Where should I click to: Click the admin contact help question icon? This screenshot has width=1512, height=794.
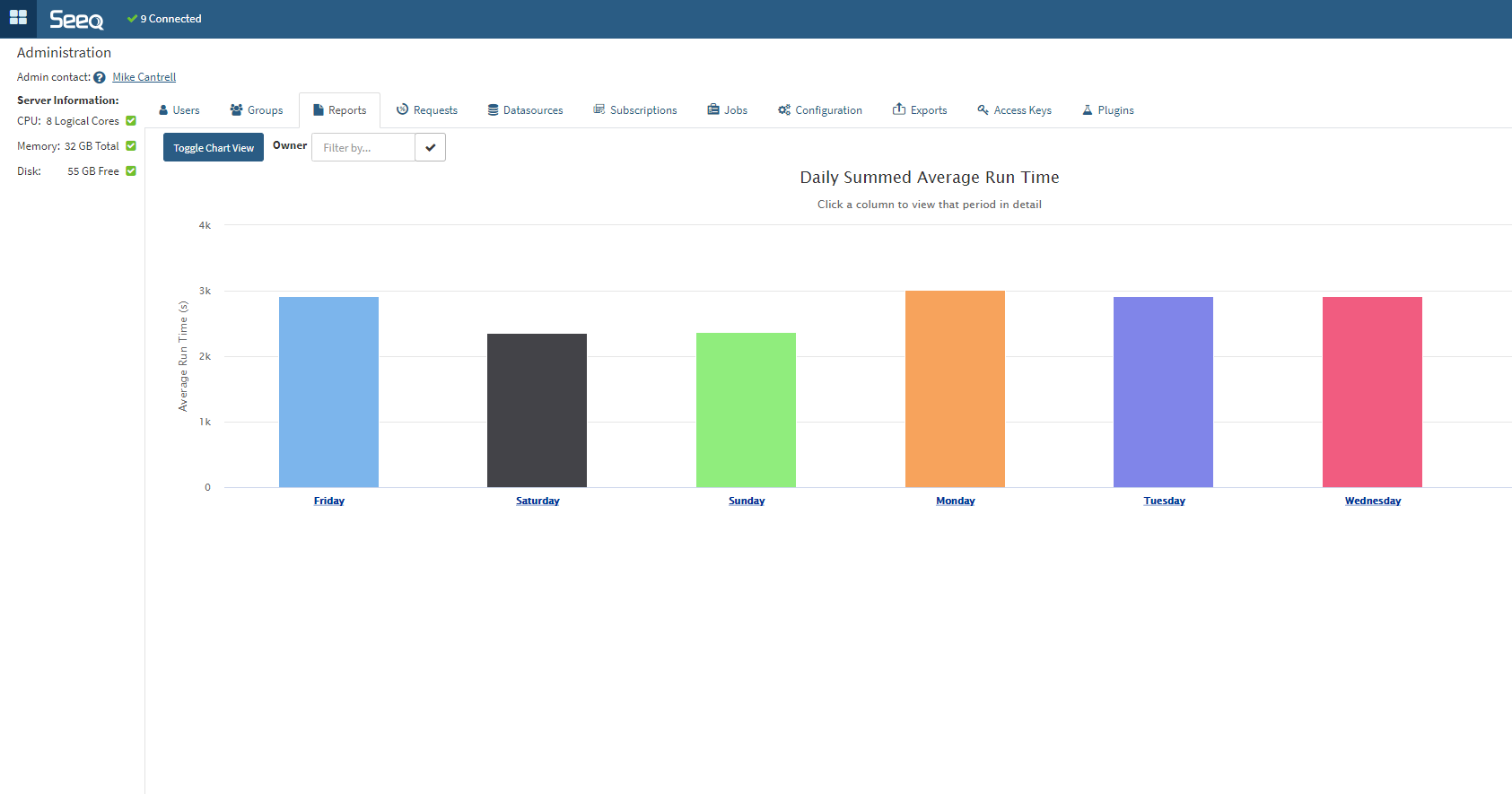(x=100, y=78)
